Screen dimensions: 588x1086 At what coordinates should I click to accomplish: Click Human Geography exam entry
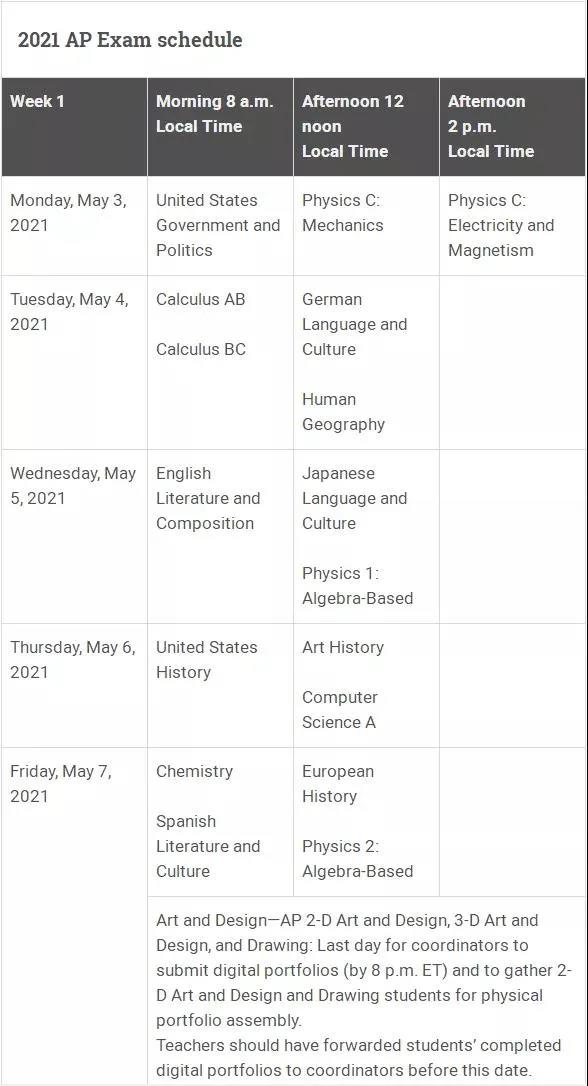point(344,411)
